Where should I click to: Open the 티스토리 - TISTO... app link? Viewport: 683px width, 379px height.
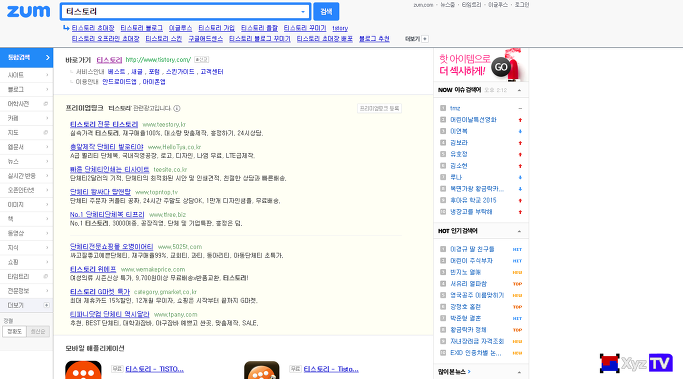click(x=155, y=369)
